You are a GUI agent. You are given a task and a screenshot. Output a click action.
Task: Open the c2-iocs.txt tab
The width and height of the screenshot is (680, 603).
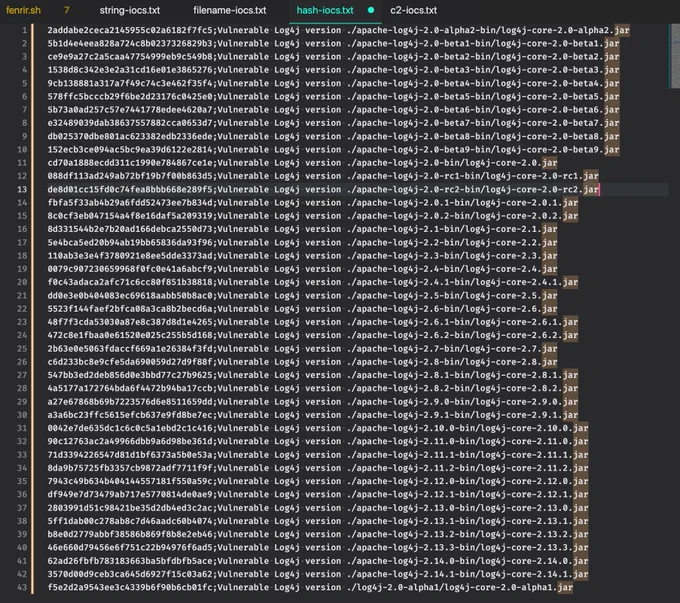click(x=413, y=10)
